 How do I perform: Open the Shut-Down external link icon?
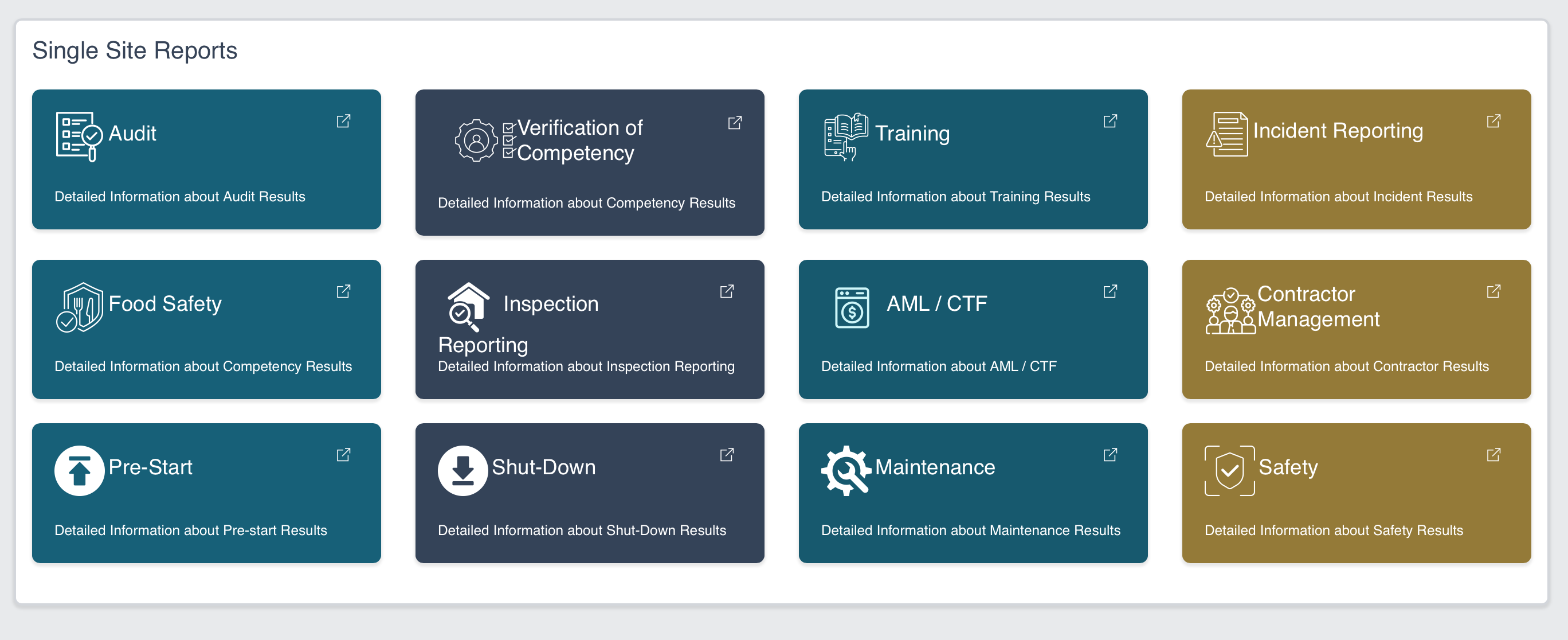click(727, 455)
